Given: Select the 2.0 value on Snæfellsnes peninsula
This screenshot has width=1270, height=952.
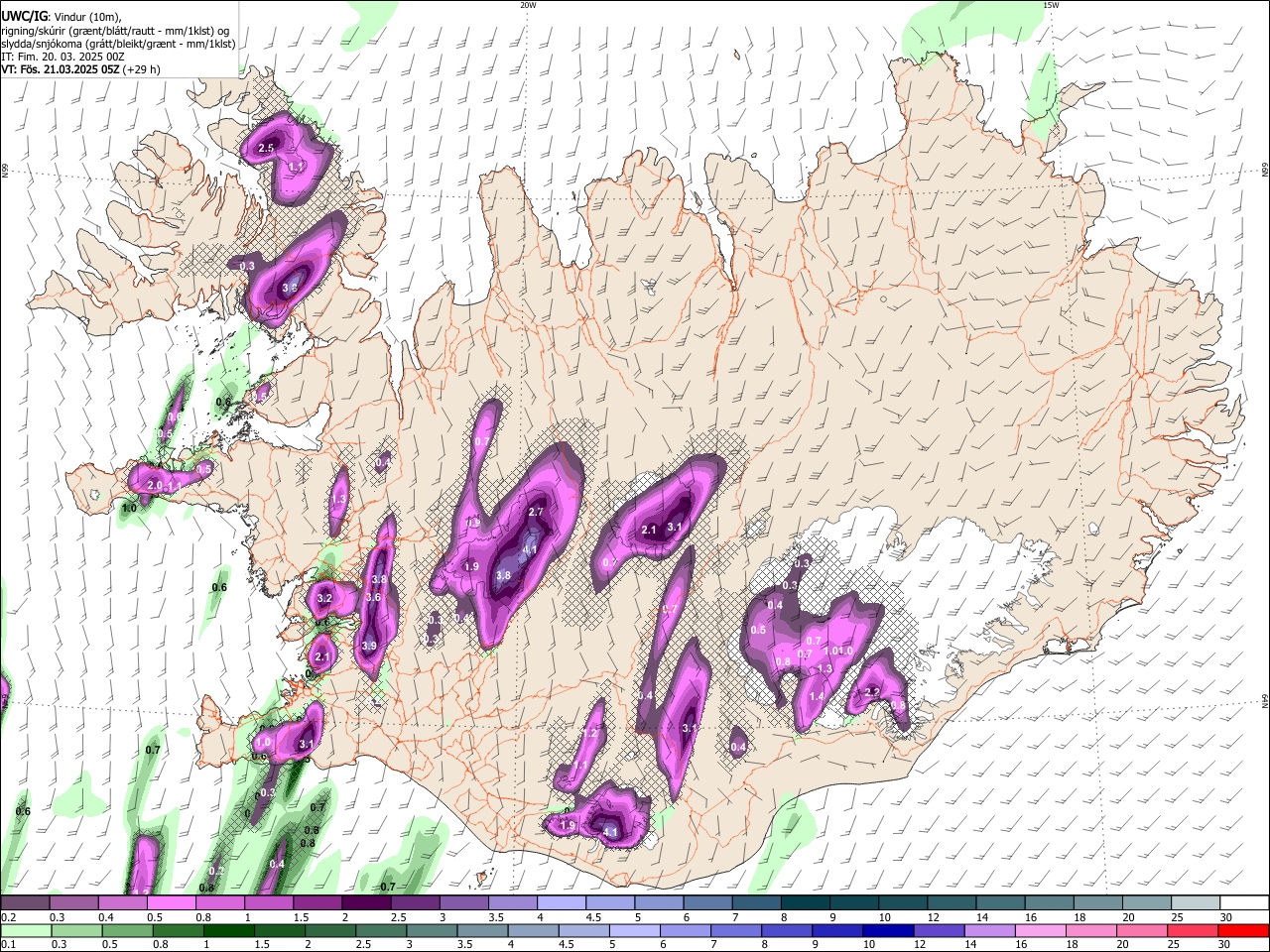Looking at the screenshot, I should [x=155, y=485].
